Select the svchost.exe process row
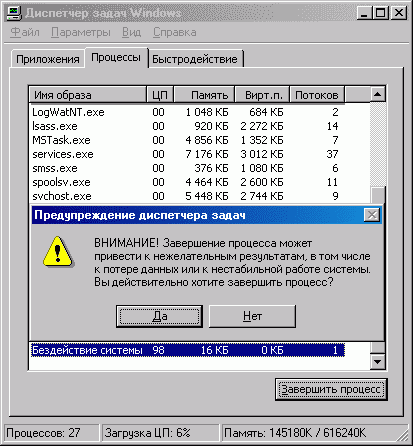 [x=187, y=196]
